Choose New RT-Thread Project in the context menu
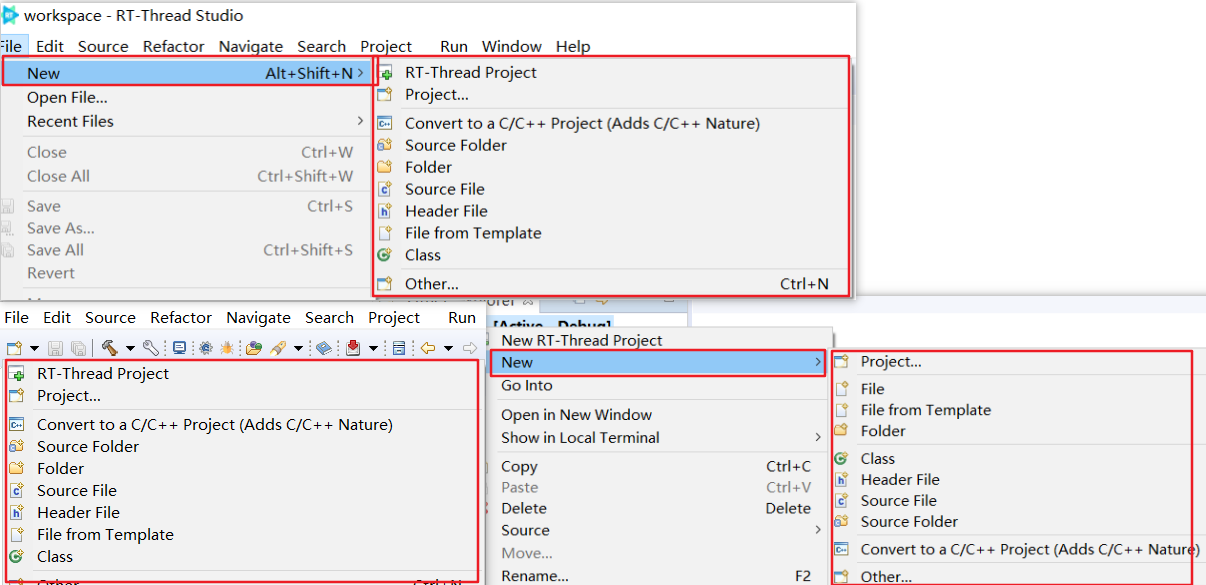Screen dimensions: 1206x585 point(582,340)
